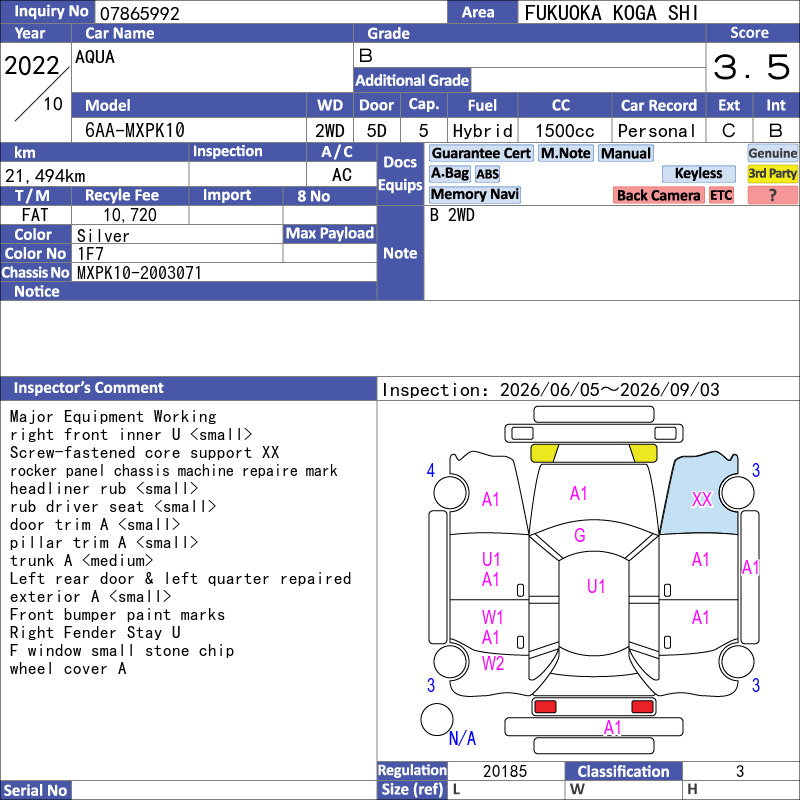This screenshot has height=800, width=800.
Task: Toggle the ETC equipment tag
Action: click(721, 195)
